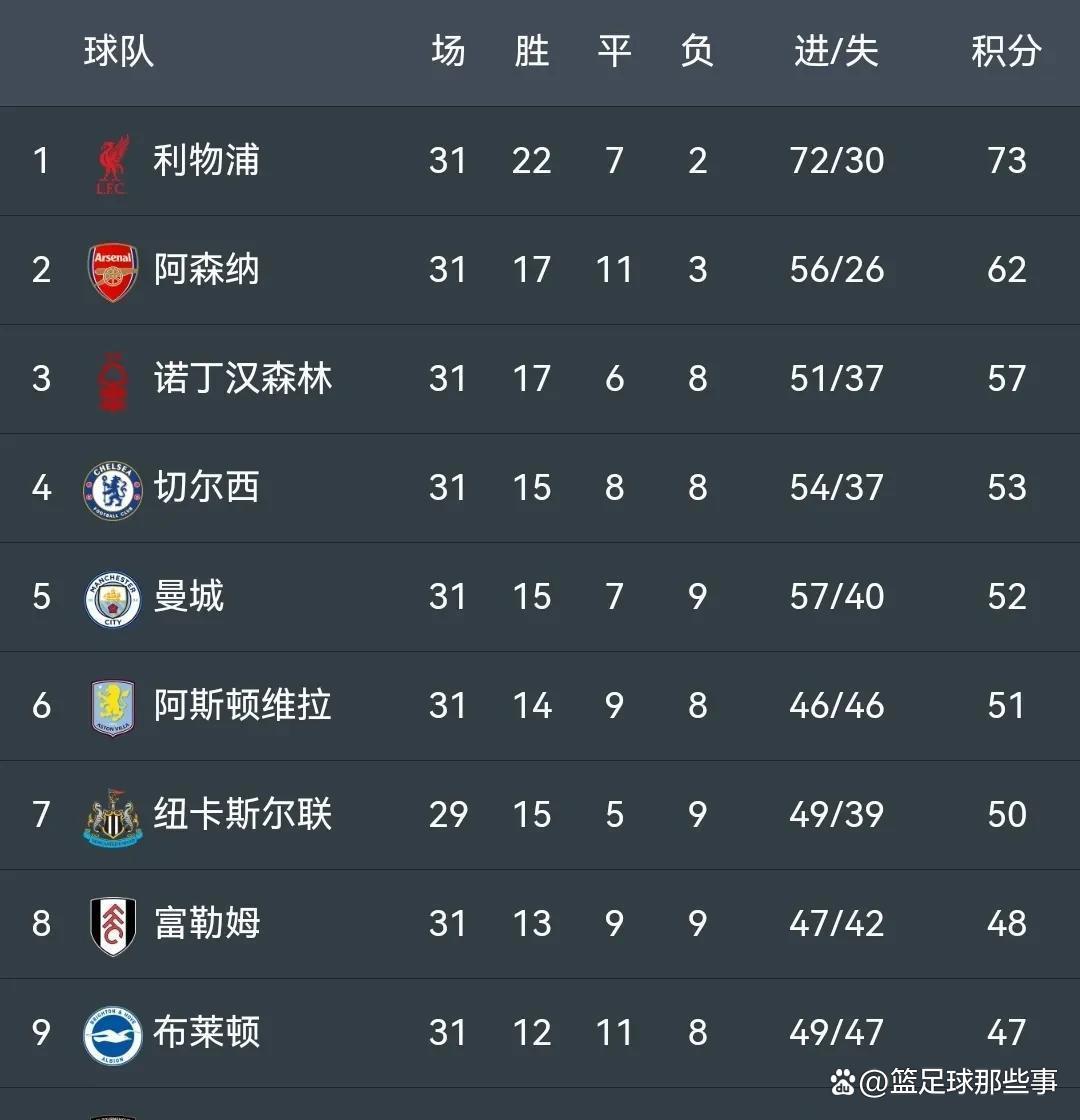Open team page for 阿斯顿维拉
The image size is (1080, 1120).
point(243,705)
